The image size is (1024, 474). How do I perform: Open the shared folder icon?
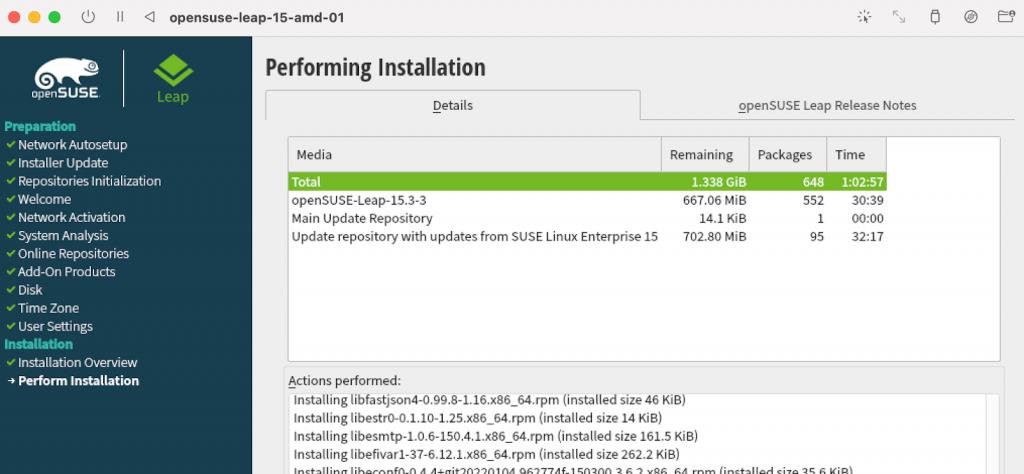coord(1006,17)
